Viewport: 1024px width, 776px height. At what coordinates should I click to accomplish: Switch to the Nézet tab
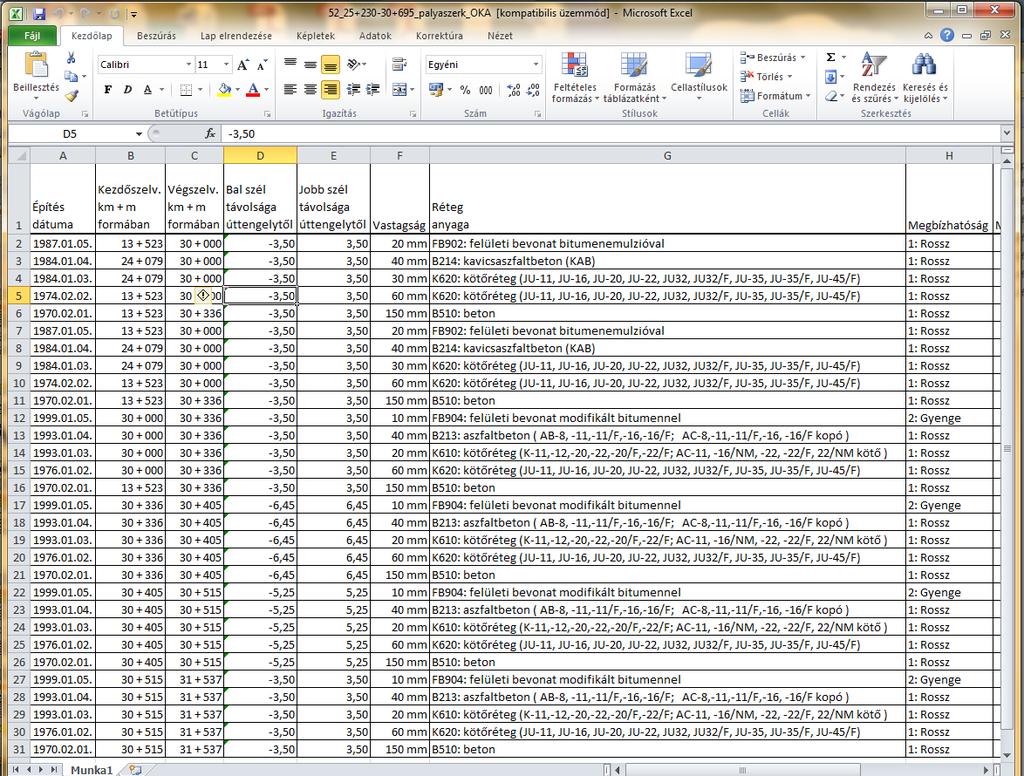click(x=500, y=36)
